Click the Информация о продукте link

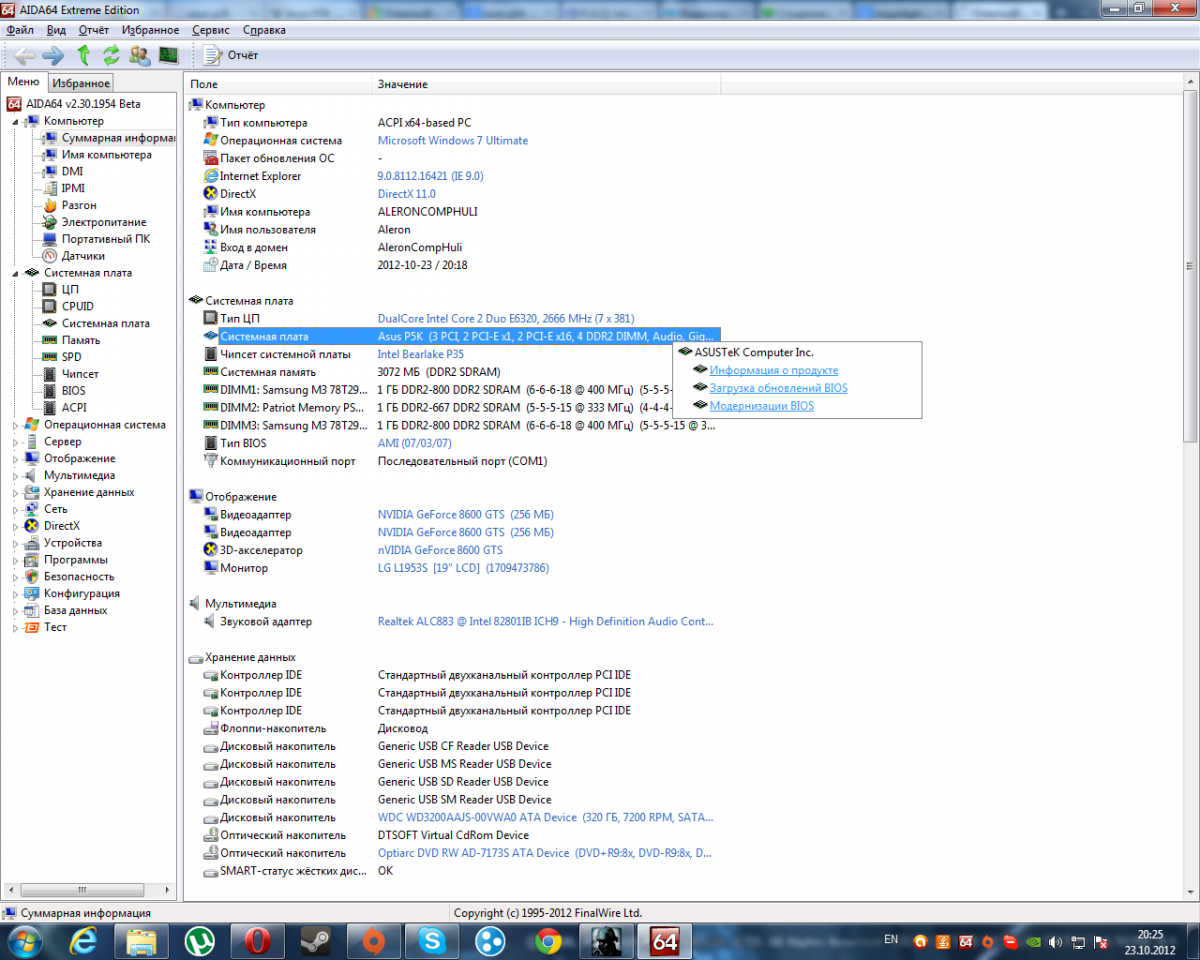pyautogui.click(x=773, y=370)
